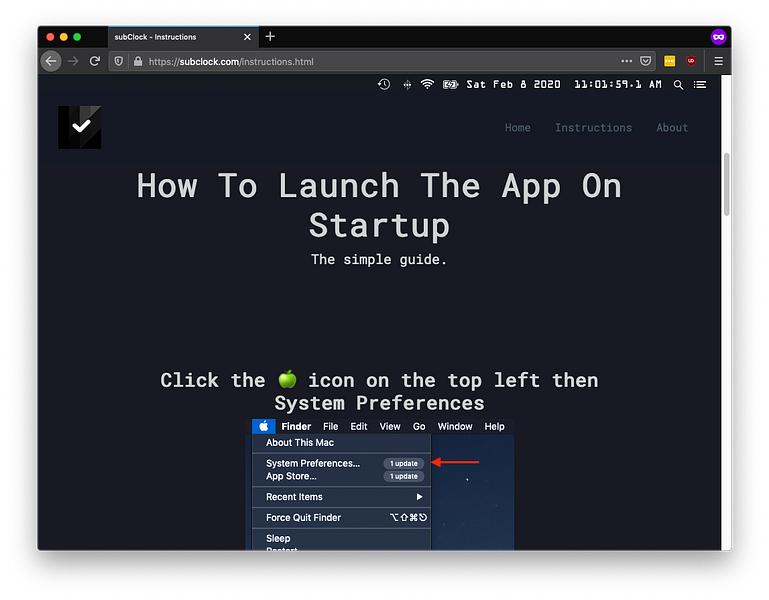Click the notification center list icon
The height and width of the screenshot is (600, 769).
pyautogui.click(x=700, y=85)
